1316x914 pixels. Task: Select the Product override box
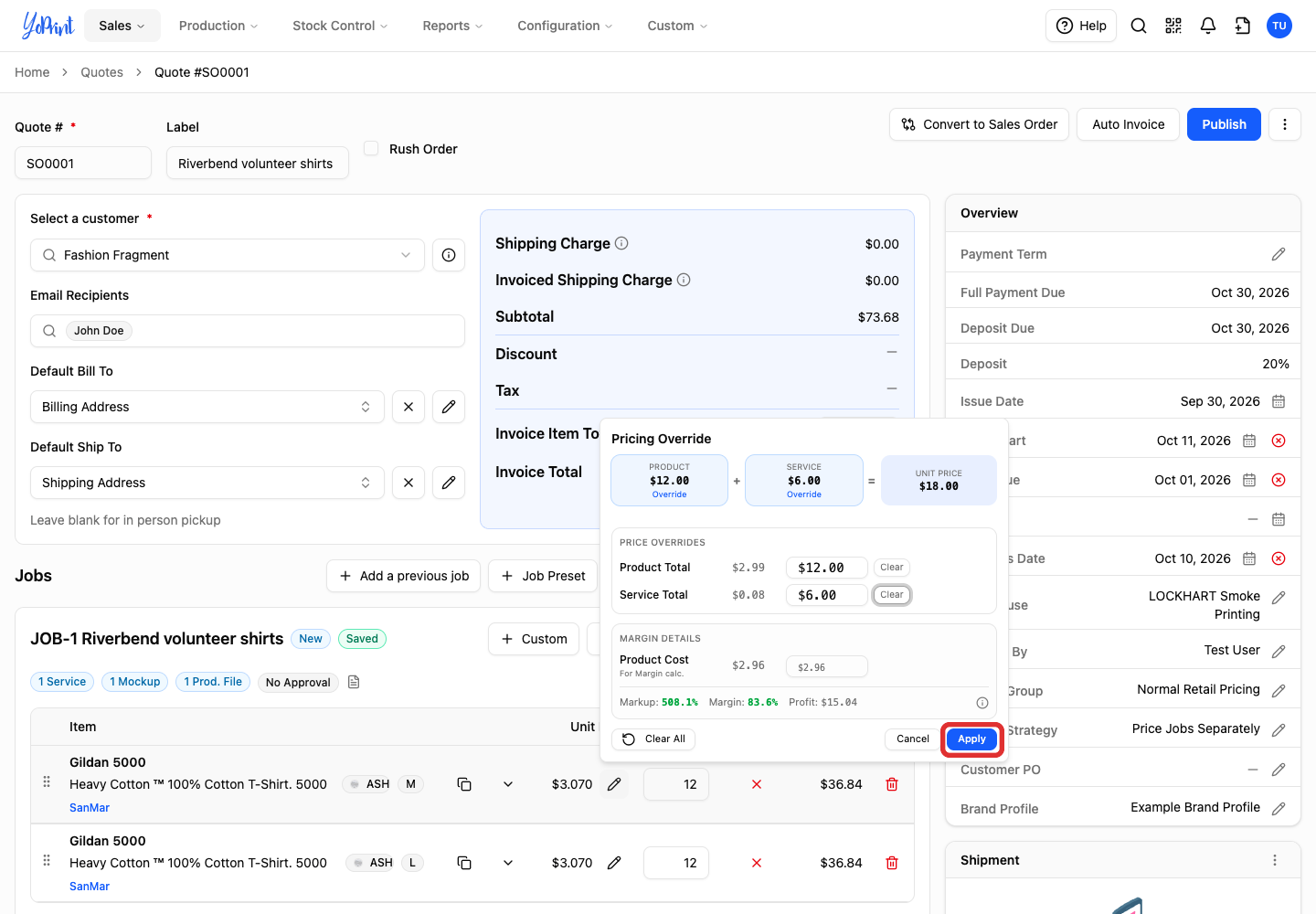pyautogui.click(x=670, y=480)
